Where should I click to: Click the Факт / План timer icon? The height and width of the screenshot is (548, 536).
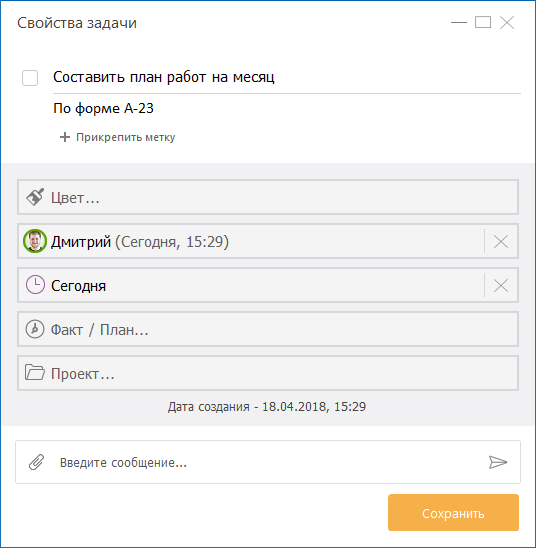[35, 329]
